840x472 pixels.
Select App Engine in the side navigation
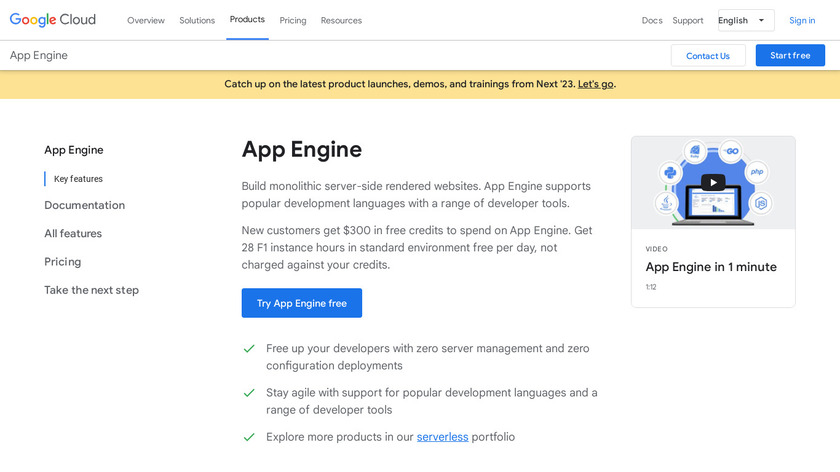pyautogui.click(x=74, y=150)
